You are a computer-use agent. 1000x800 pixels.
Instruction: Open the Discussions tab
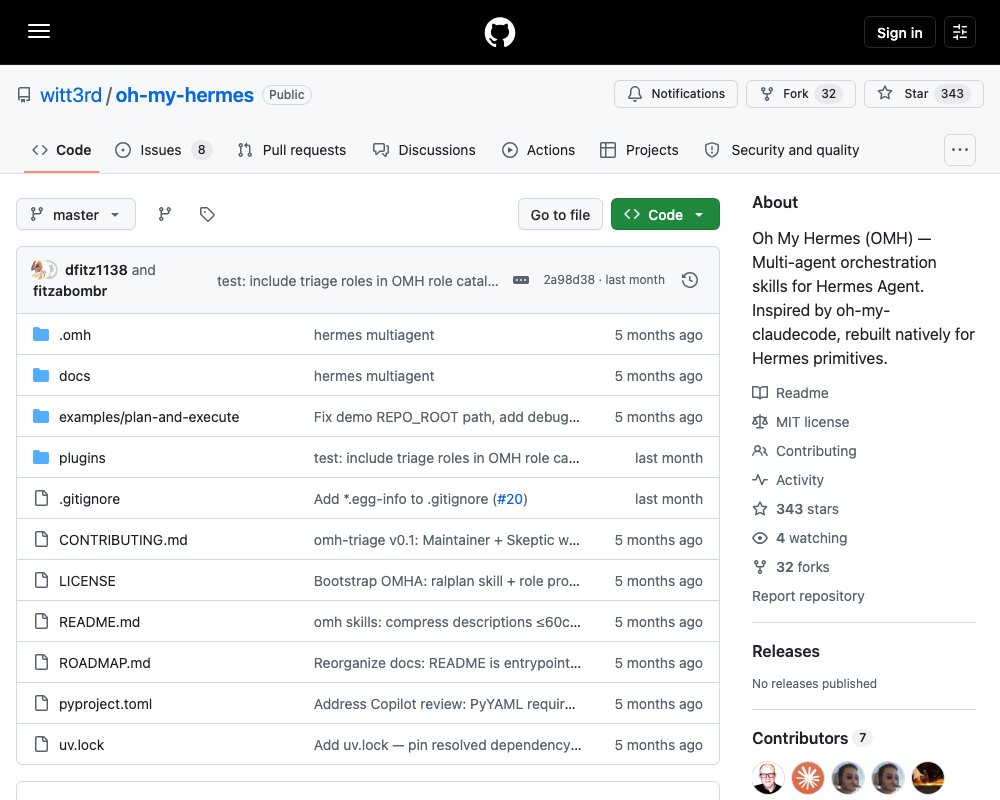pyautogui.click(x=424, y=150)
